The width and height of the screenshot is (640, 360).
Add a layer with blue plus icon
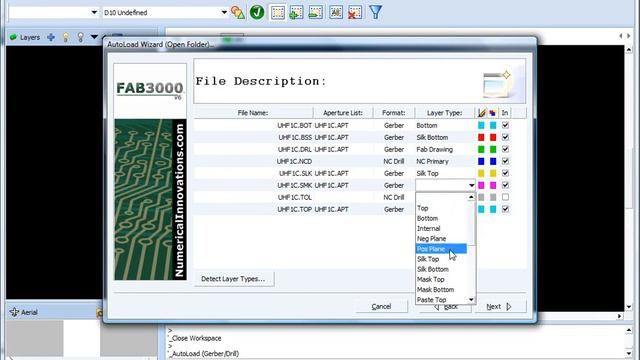click(51, 37)
